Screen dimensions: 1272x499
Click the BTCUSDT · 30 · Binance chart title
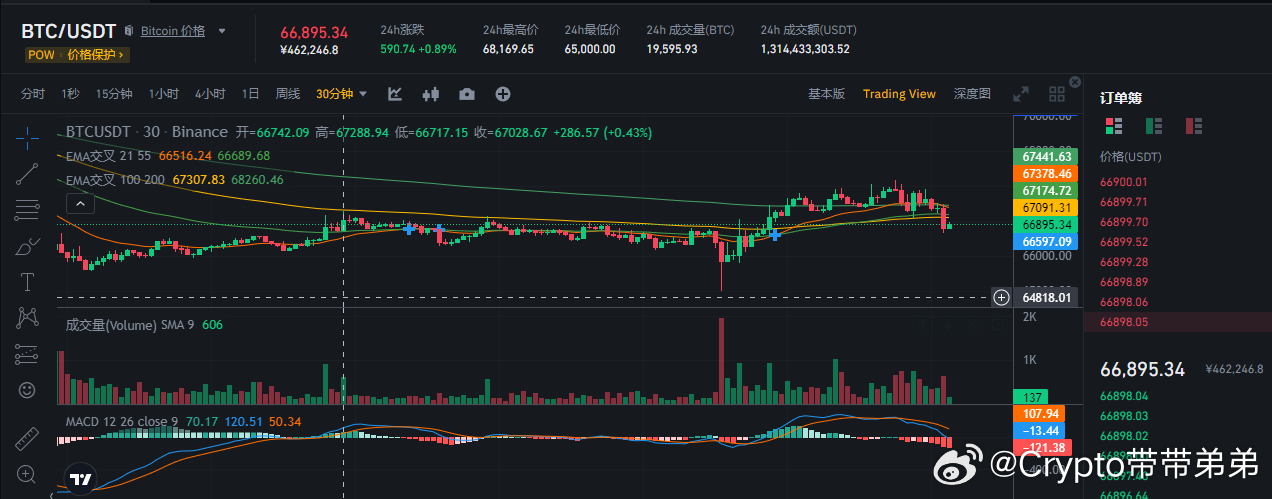pyautogui.click(x=147, y=131)
